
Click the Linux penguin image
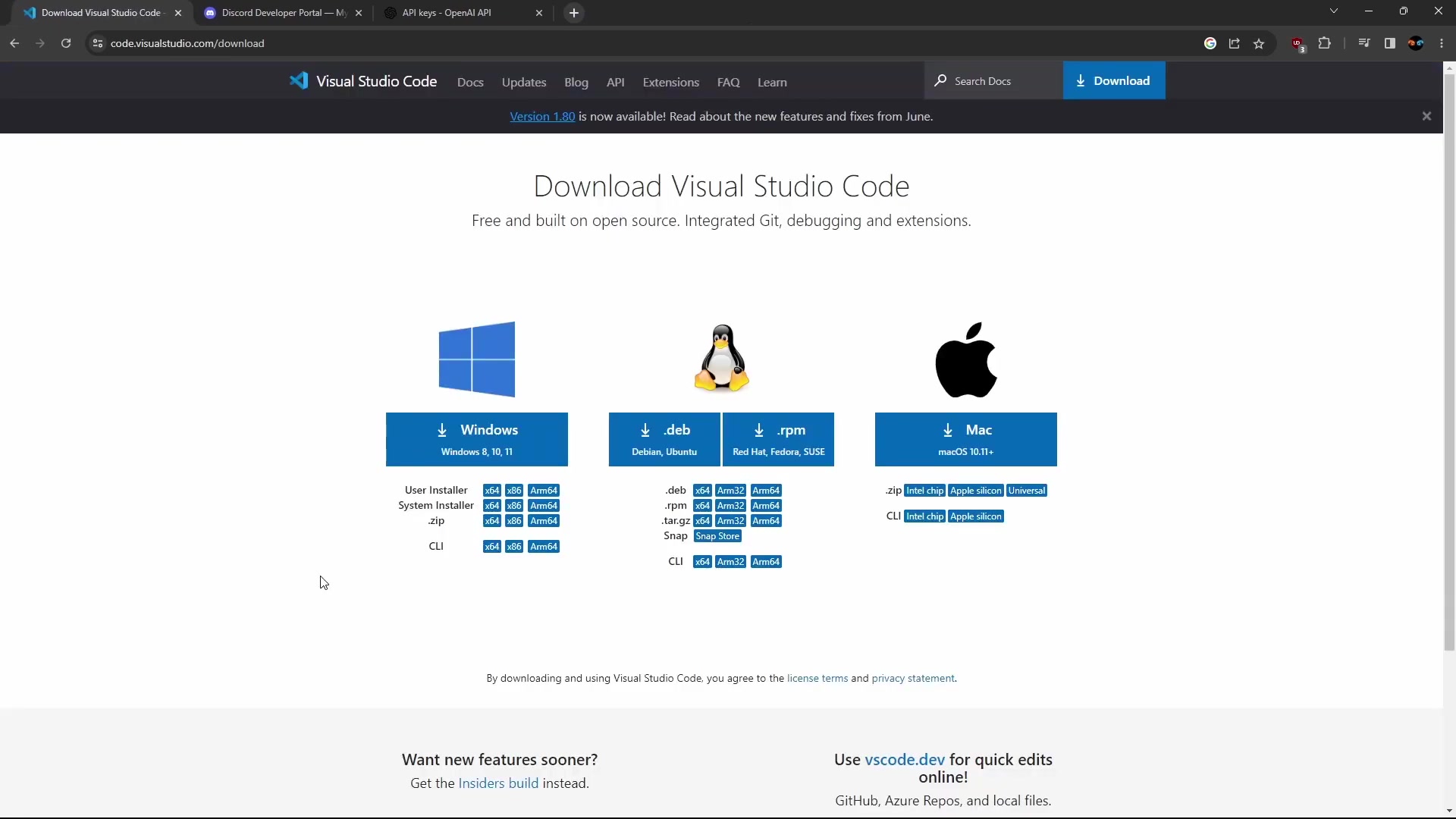coord(722,358)
